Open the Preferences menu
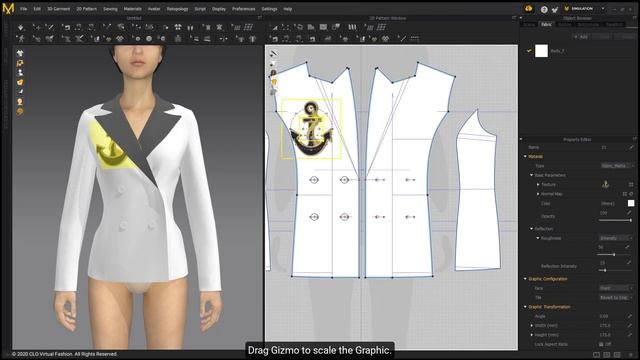Screen dimensions: 640x360 [x=244, y=9]
